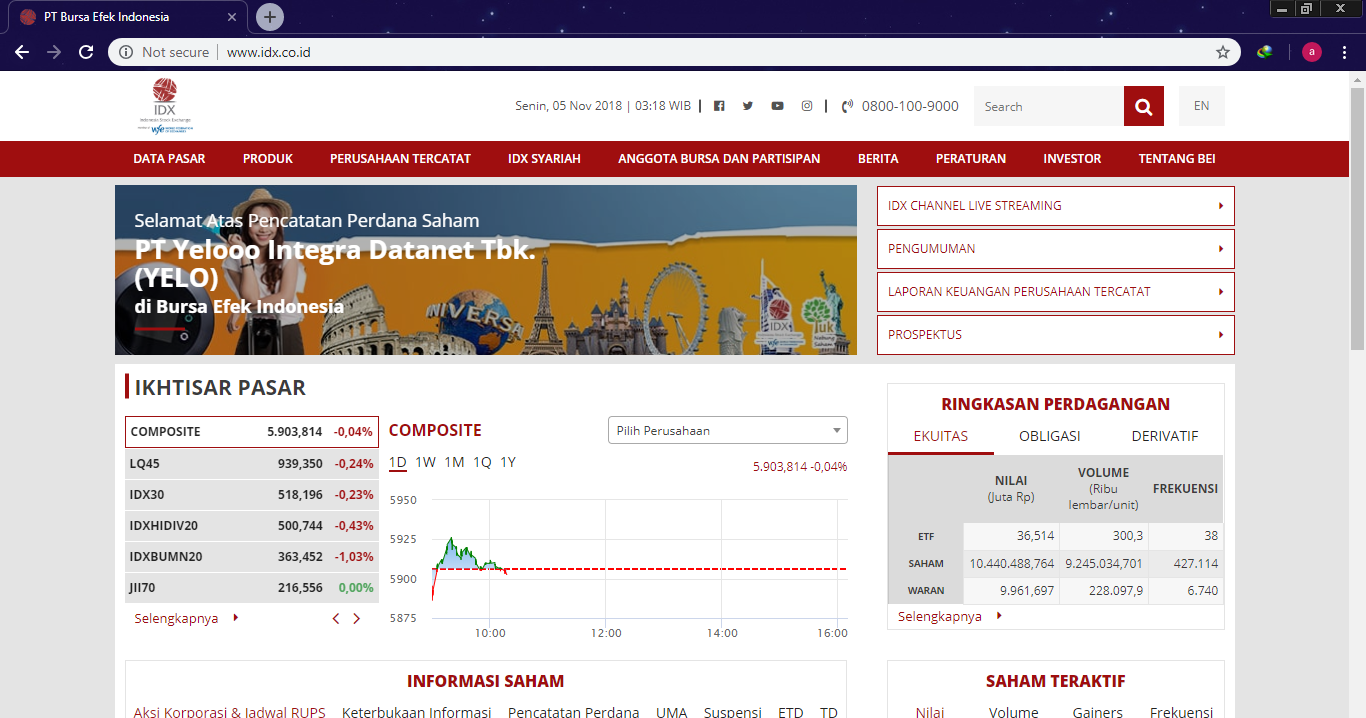Open Gainers tab in Saham Teraktif
1366x718 pixels.
[1098, 712]
